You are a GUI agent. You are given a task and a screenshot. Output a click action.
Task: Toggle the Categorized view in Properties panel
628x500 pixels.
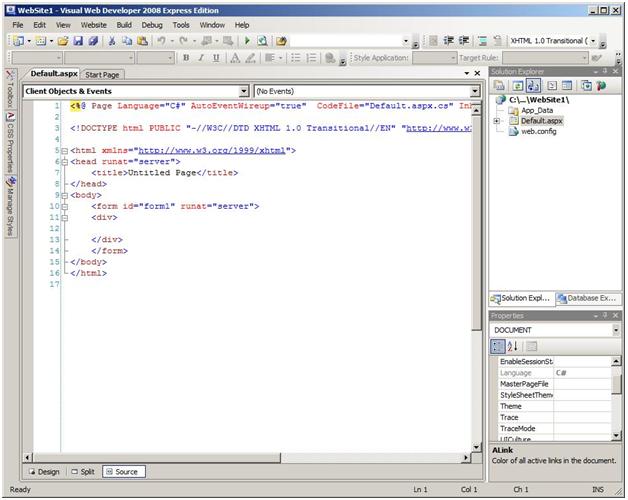498,346
